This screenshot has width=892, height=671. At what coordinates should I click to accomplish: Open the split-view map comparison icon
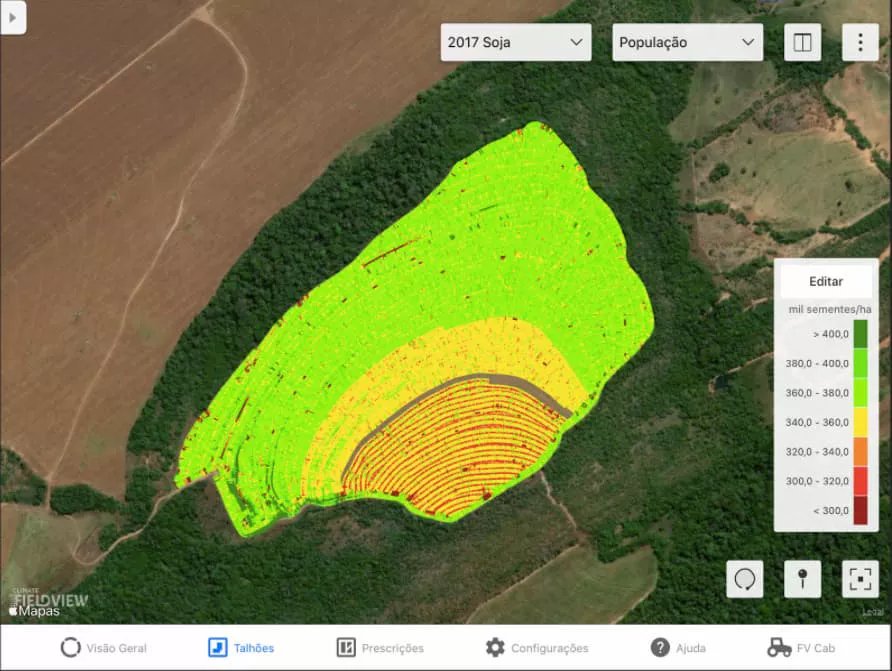click(802, 42)
